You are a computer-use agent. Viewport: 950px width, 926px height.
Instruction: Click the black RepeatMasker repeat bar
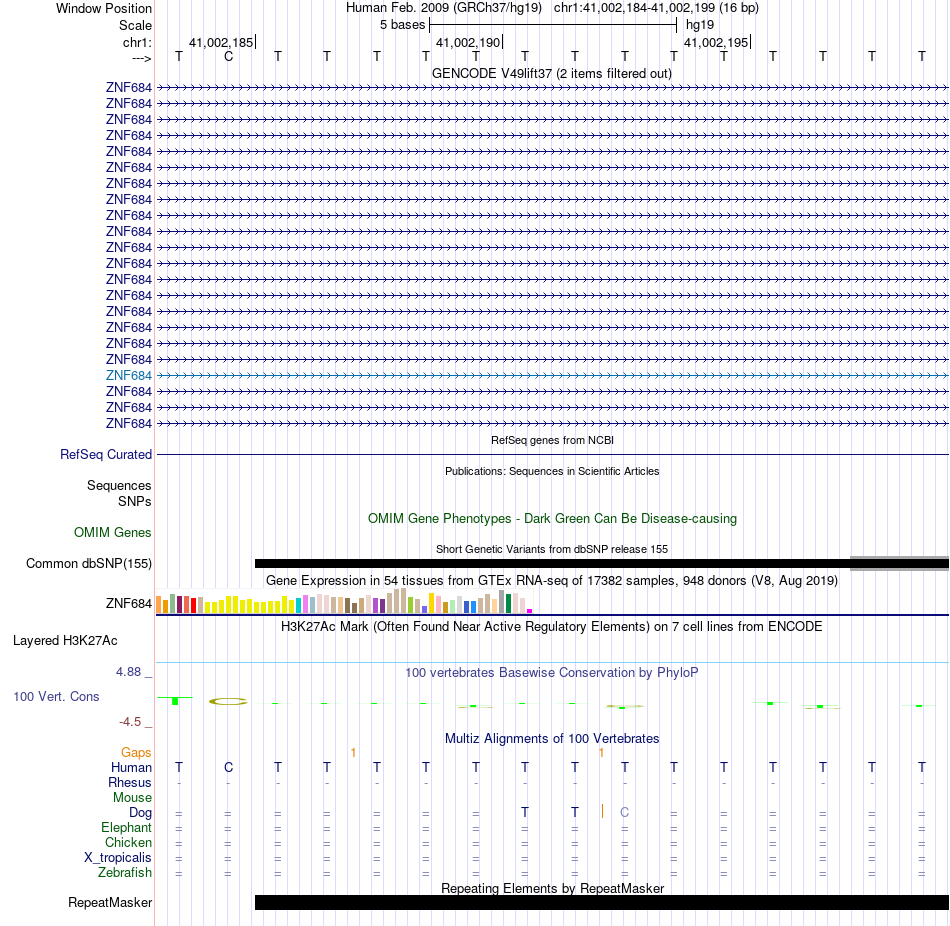[602, 903]
